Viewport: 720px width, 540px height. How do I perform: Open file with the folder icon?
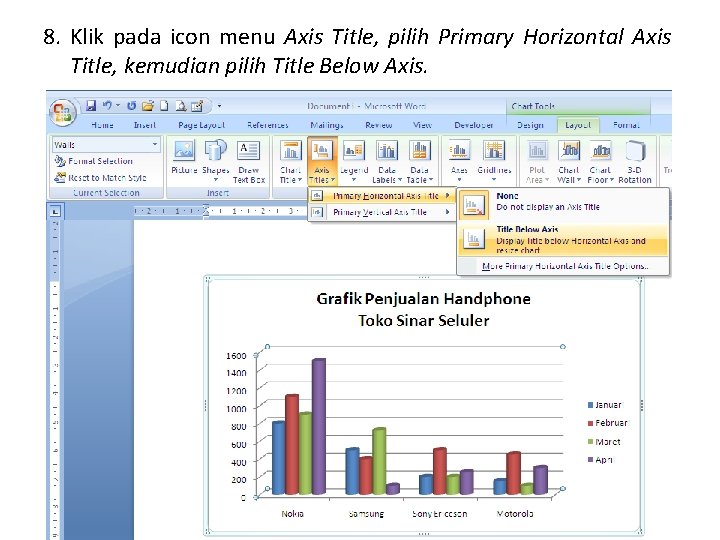(148, 106)
